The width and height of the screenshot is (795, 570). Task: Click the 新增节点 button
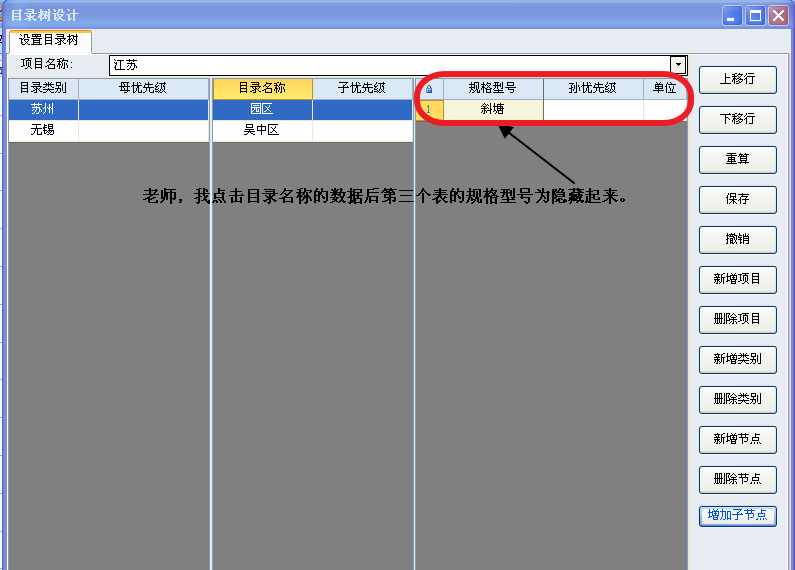coord(737,440)
